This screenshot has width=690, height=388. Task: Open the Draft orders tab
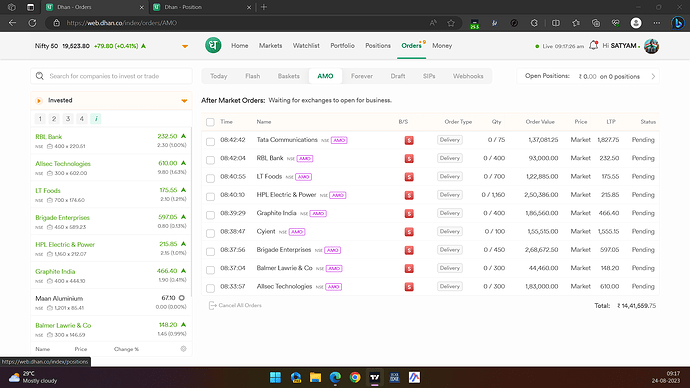(398, 76)
